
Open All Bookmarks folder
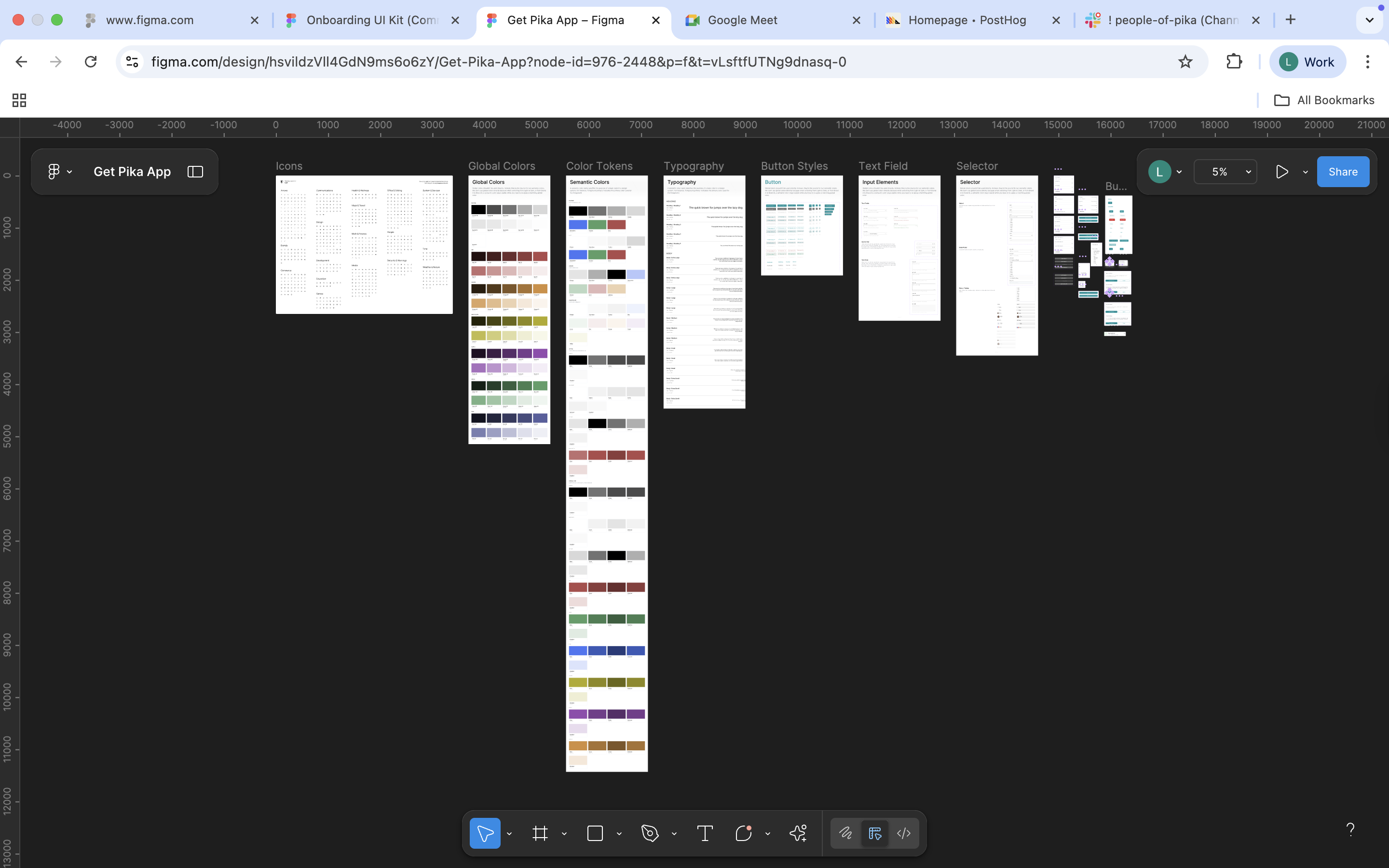tap(1323, 100)
